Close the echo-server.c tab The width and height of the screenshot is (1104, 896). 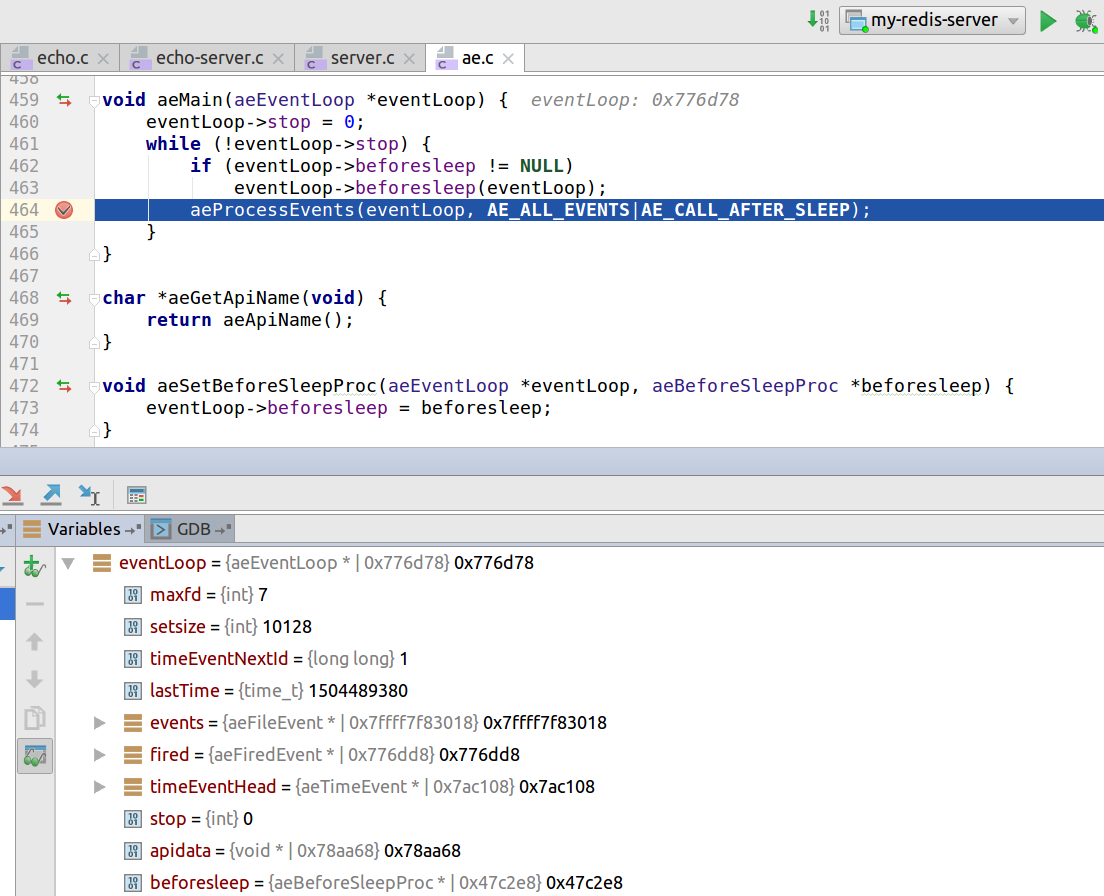(x=278, y=59)
